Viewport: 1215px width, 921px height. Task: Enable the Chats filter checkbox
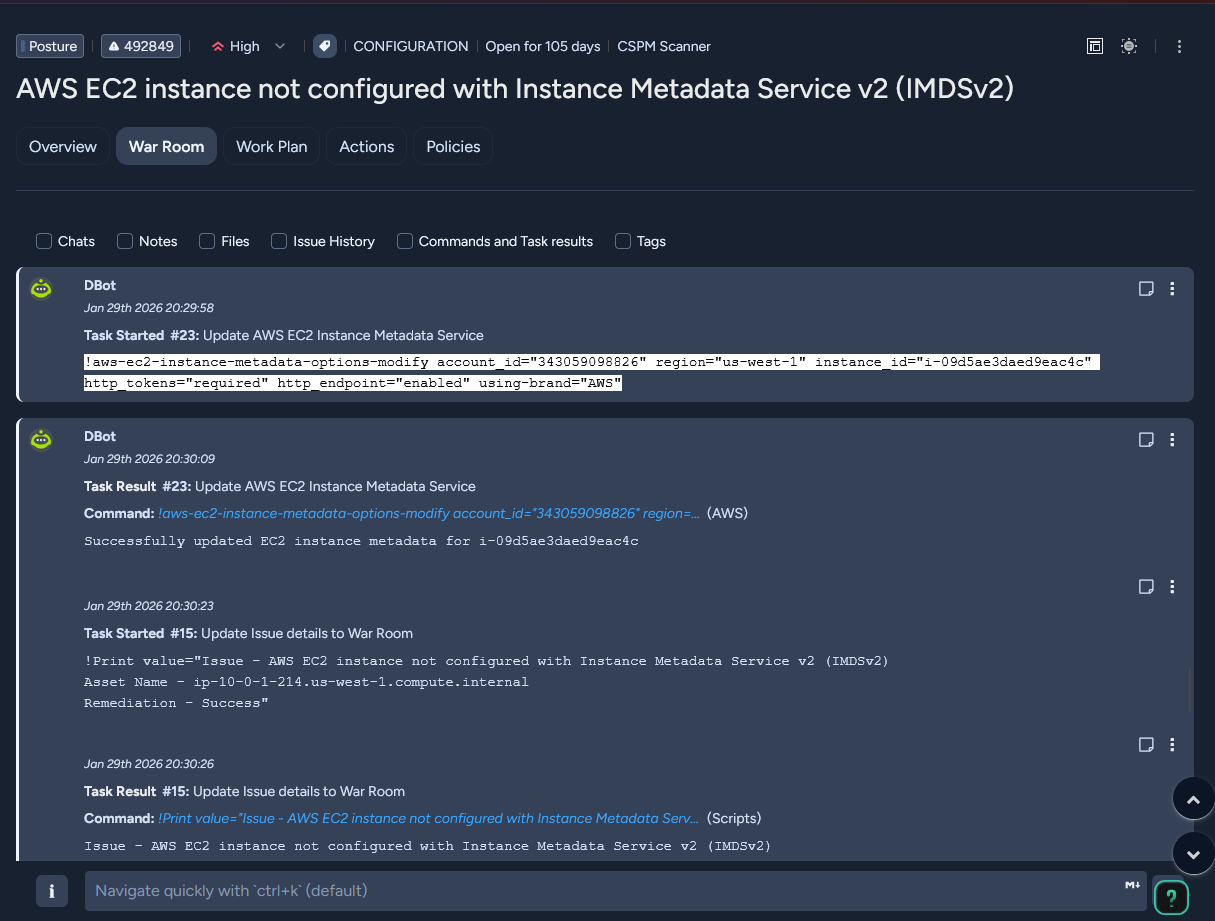(x=44, y=241)
